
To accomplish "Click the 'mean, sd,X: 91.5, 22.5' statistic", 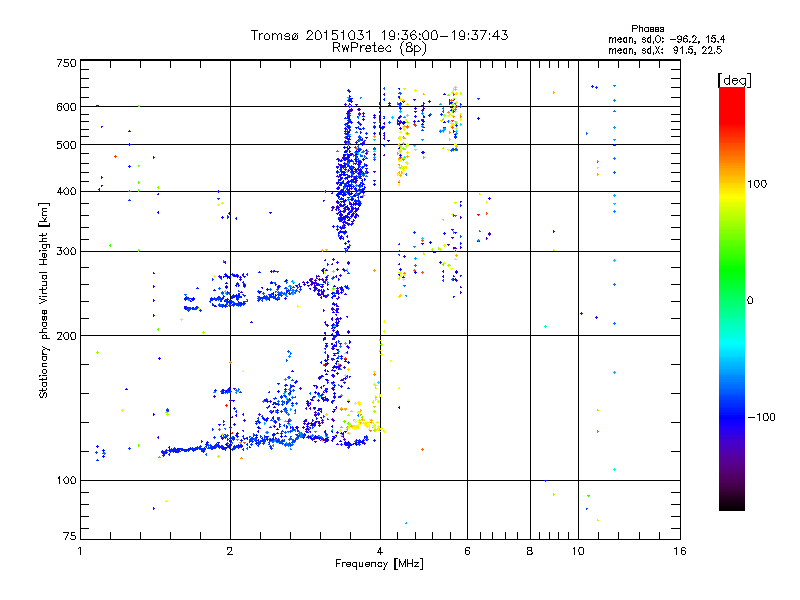I will [x=665, y=50].
